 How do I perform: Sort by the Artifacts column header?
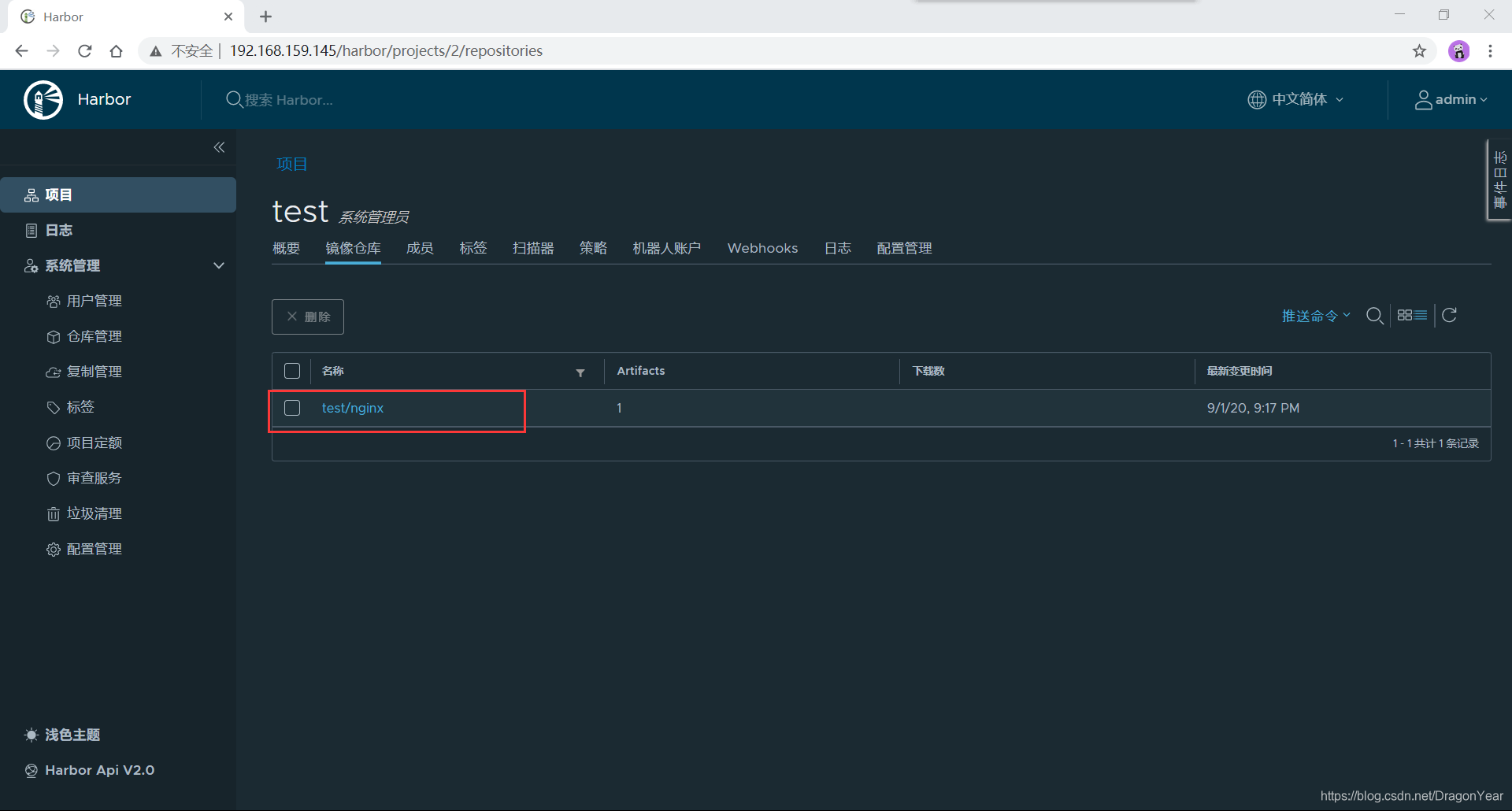[x=641, y=371]
